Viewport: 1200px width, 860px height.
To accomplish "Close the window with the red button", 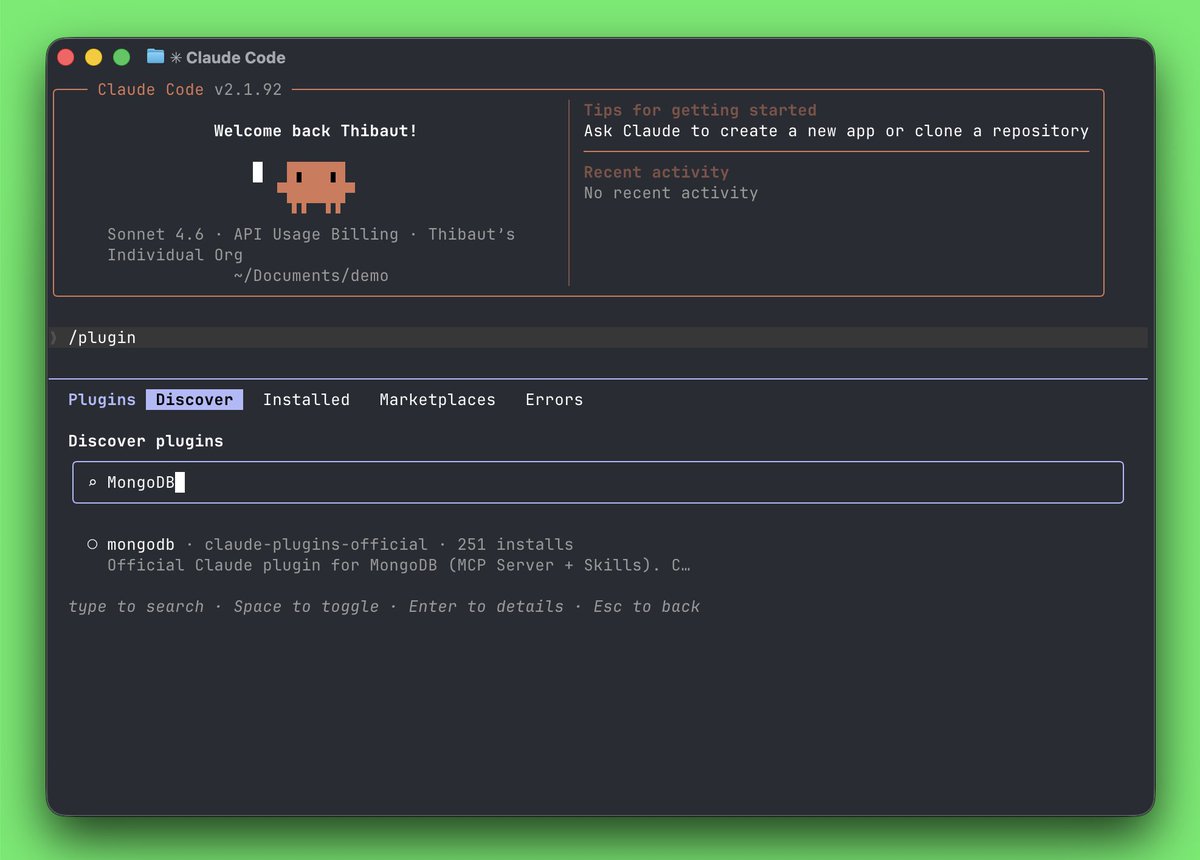I will tap(66, 57).
